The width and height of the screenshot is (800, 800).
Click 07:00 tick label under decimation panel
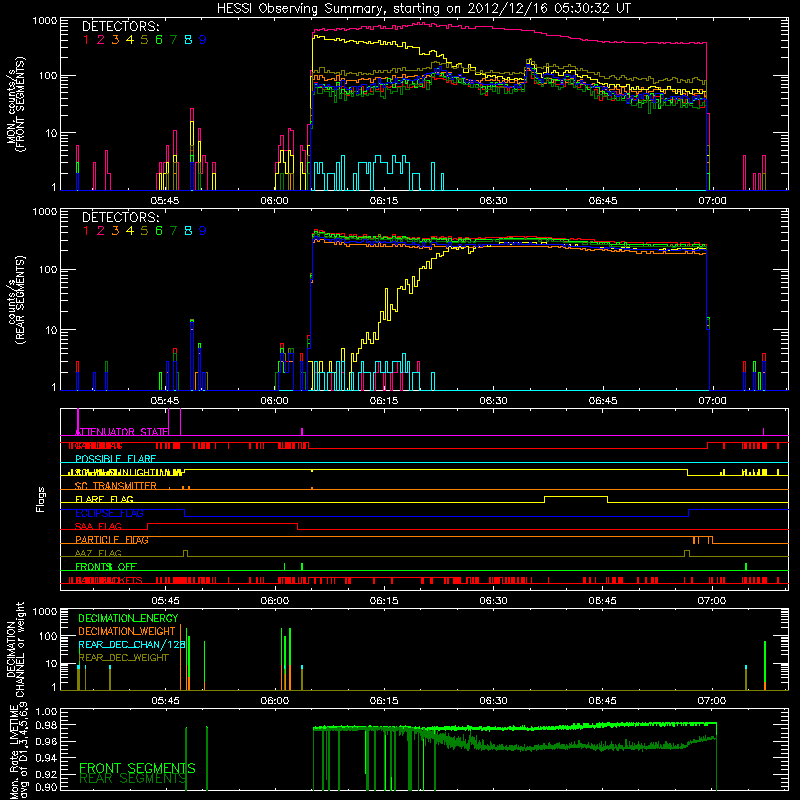click(712, 701)
